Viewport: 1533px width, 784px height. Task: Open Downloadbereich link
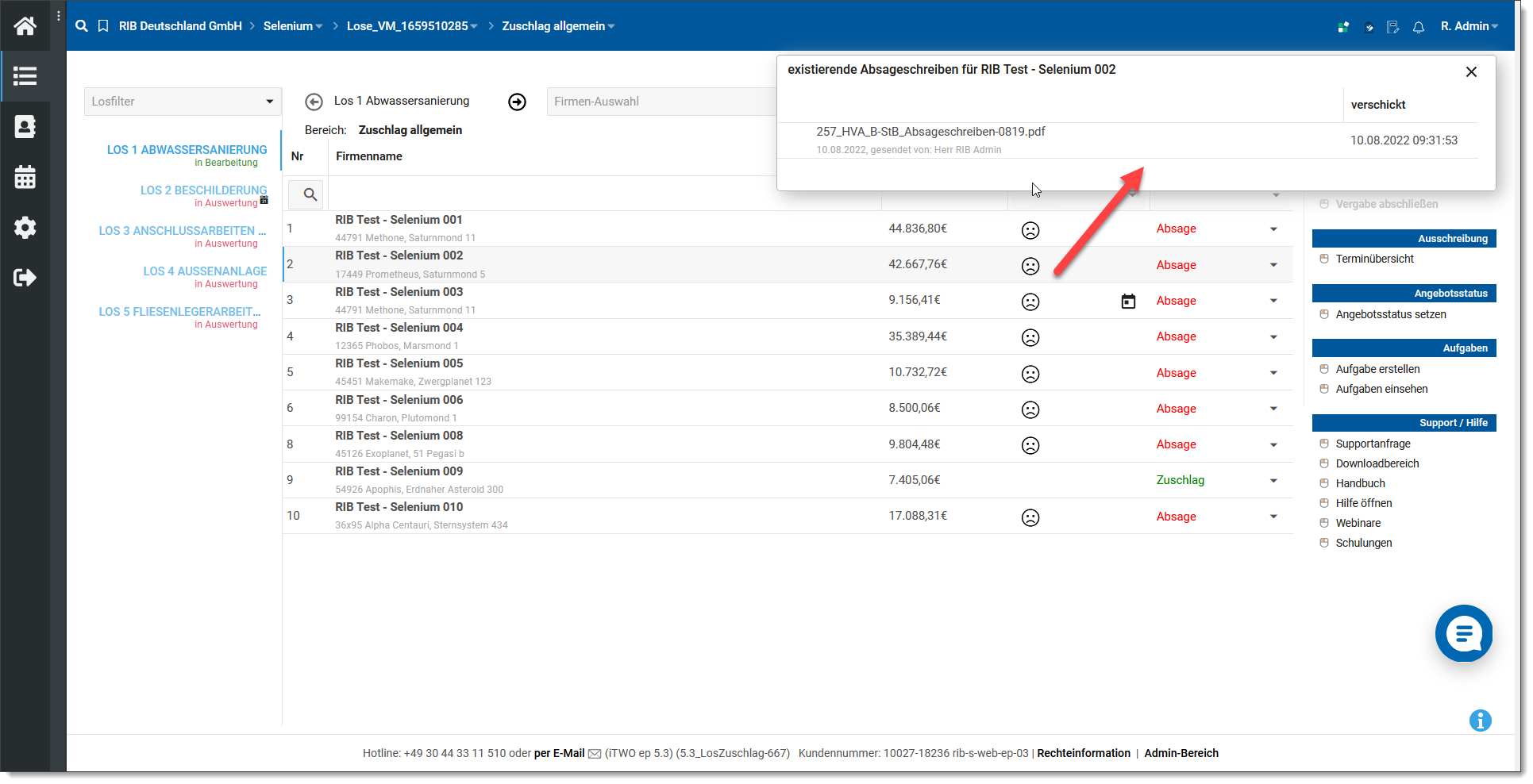1377,463
